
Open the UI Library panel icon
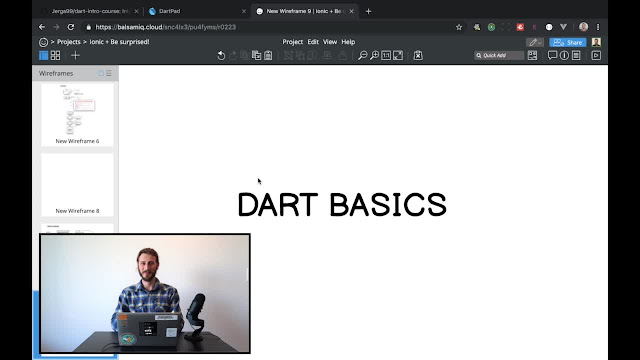coord(532,56)
